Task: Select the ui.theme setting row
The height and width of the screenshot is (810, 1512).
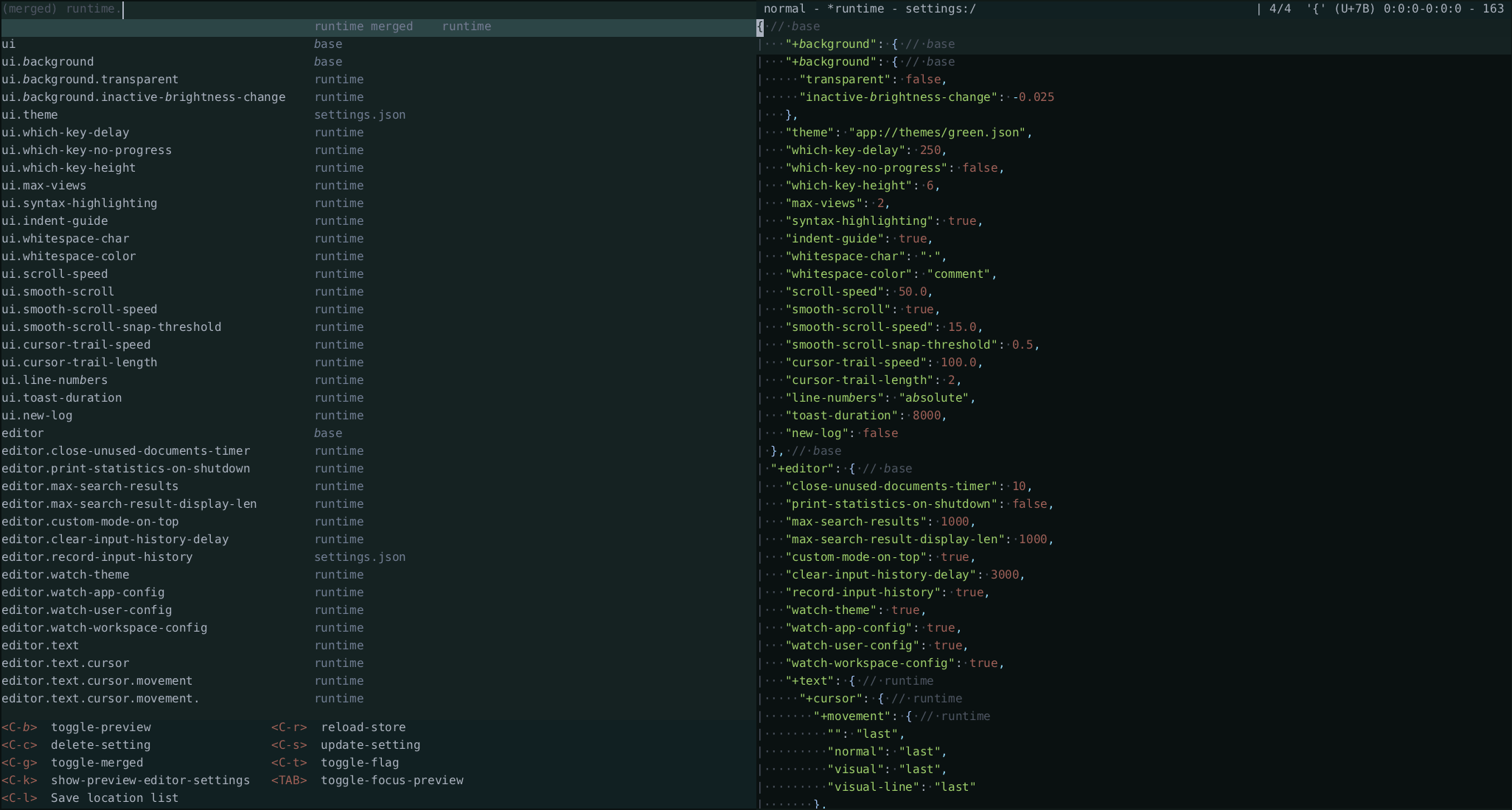Action: tap(29, 115)
